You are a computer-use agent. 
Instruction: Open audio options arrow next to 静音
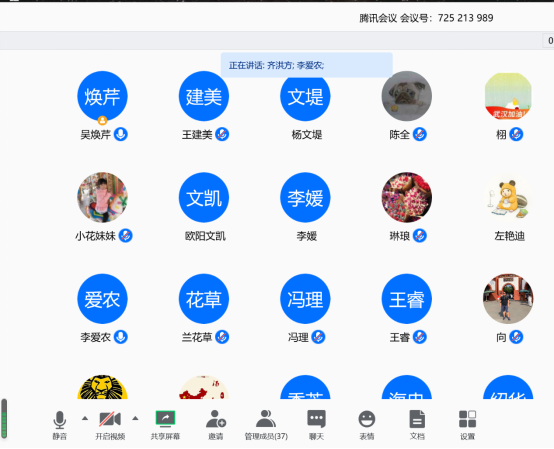coord(85,418)
